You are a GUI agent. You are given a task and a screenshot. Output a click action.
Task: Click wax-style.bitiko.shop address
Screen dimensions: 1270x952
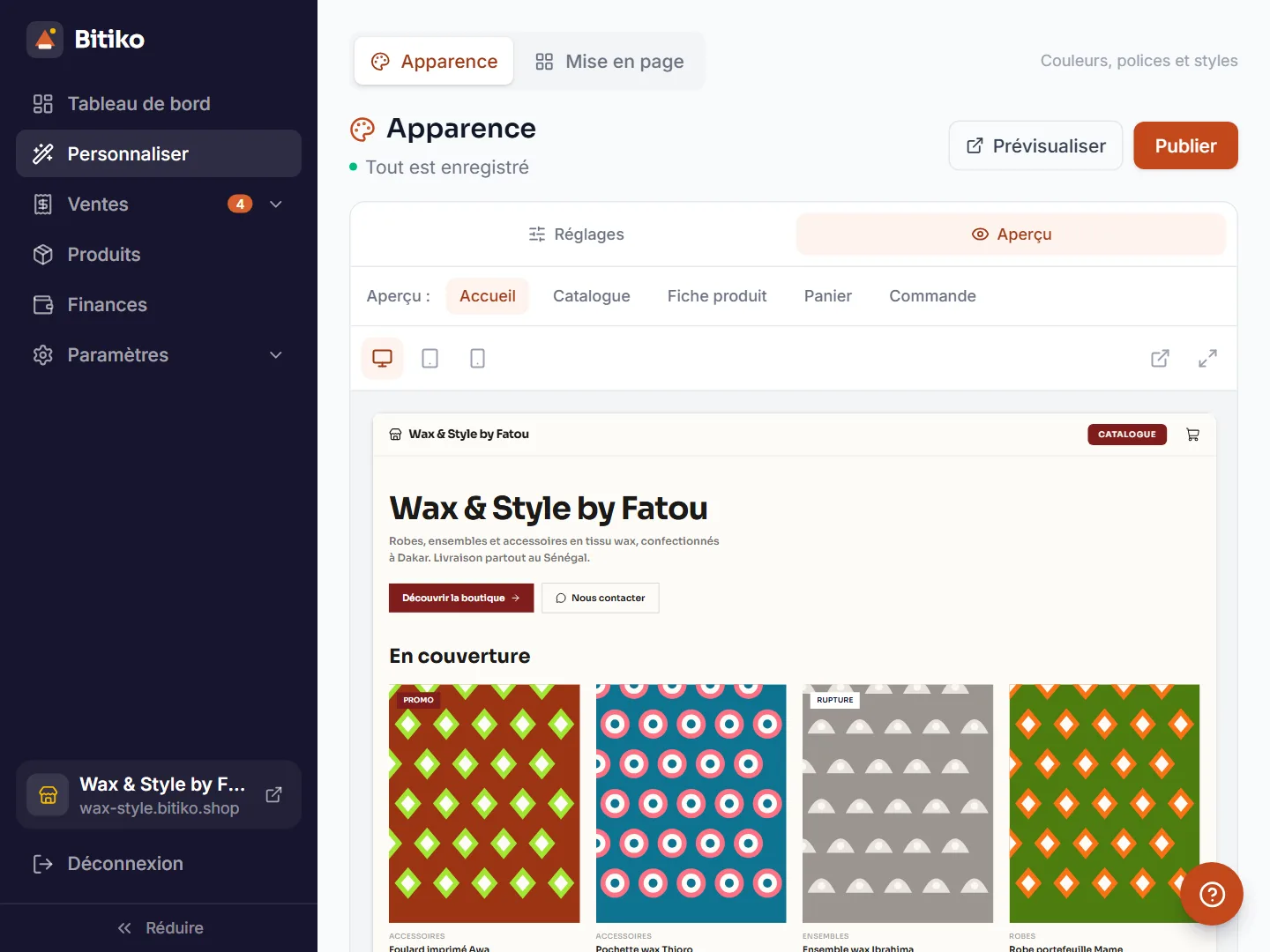coord(160,808)
